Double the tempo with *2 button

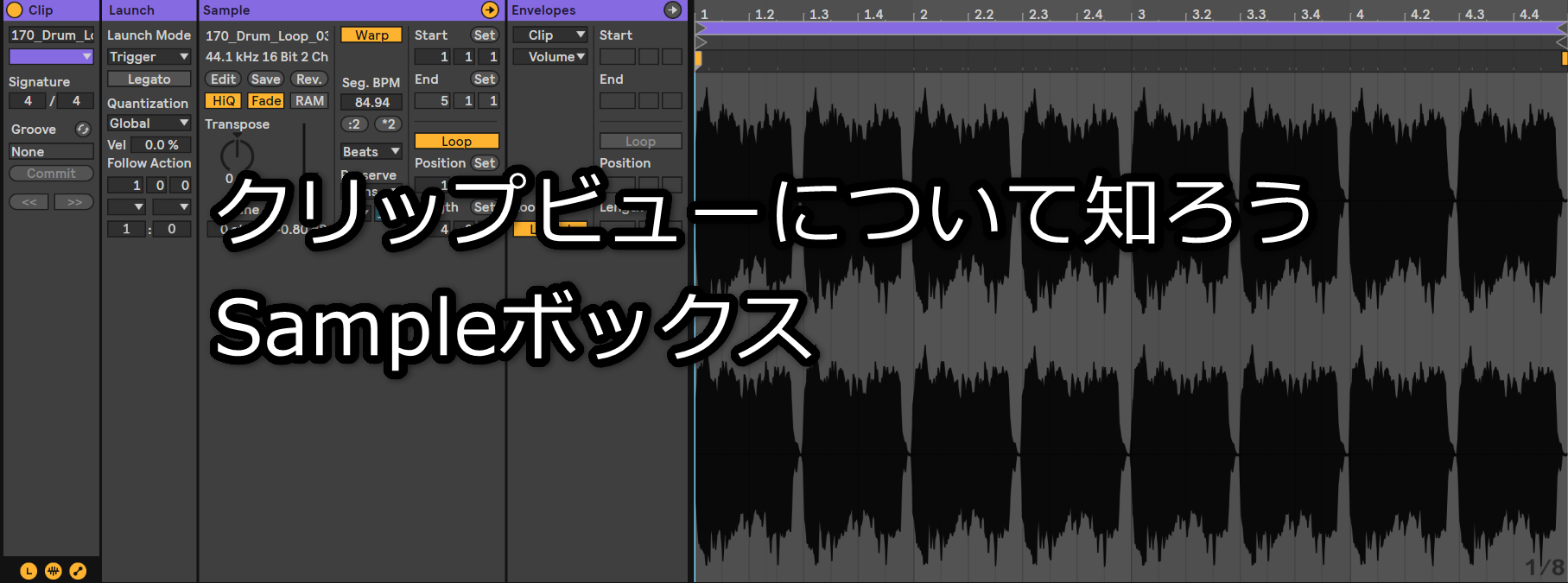point(389,124)
